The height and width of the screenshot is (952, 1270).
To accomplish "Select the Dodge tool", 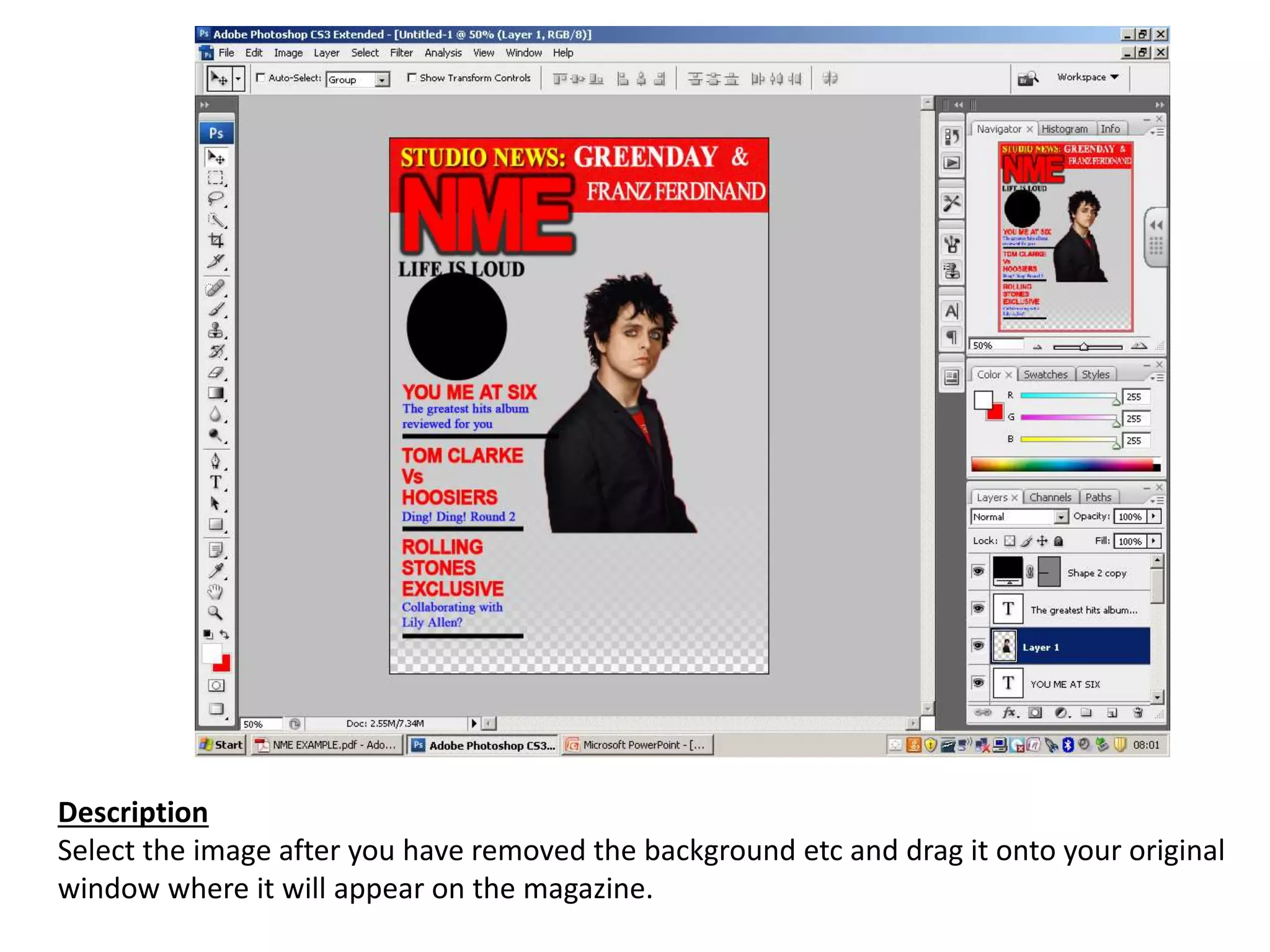I will [216, 435].
